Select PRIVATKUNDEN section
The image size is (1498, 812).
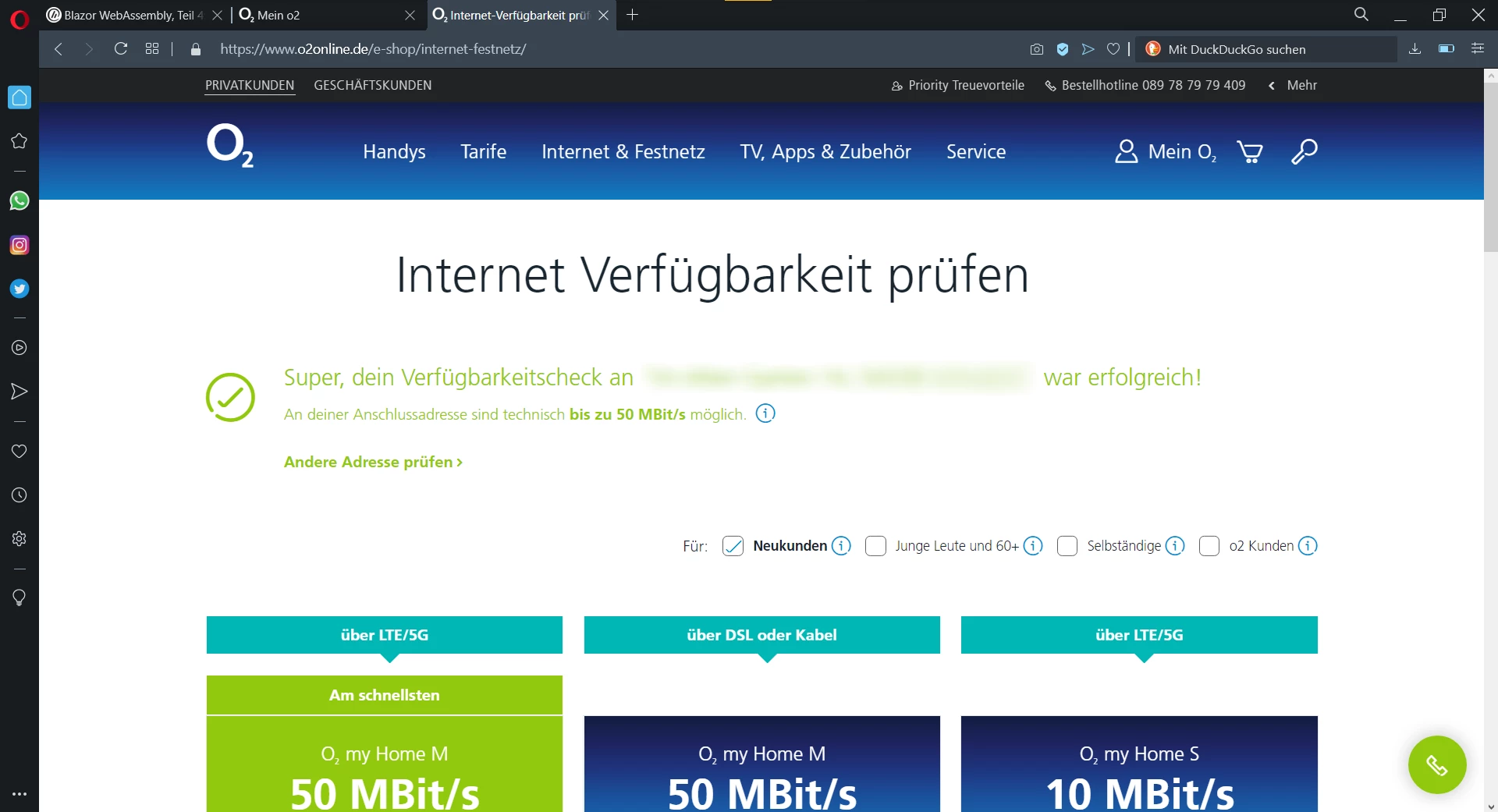pos(250,85)
